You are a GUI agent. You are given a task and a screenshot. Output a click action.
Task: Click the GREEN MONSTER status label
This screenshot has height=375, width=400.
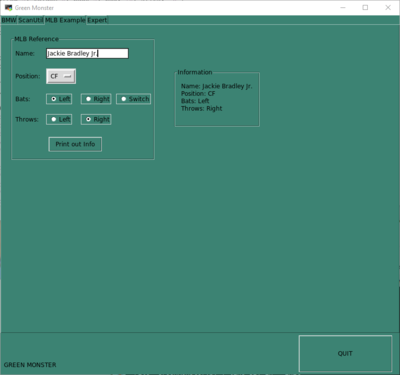[30, 365]
